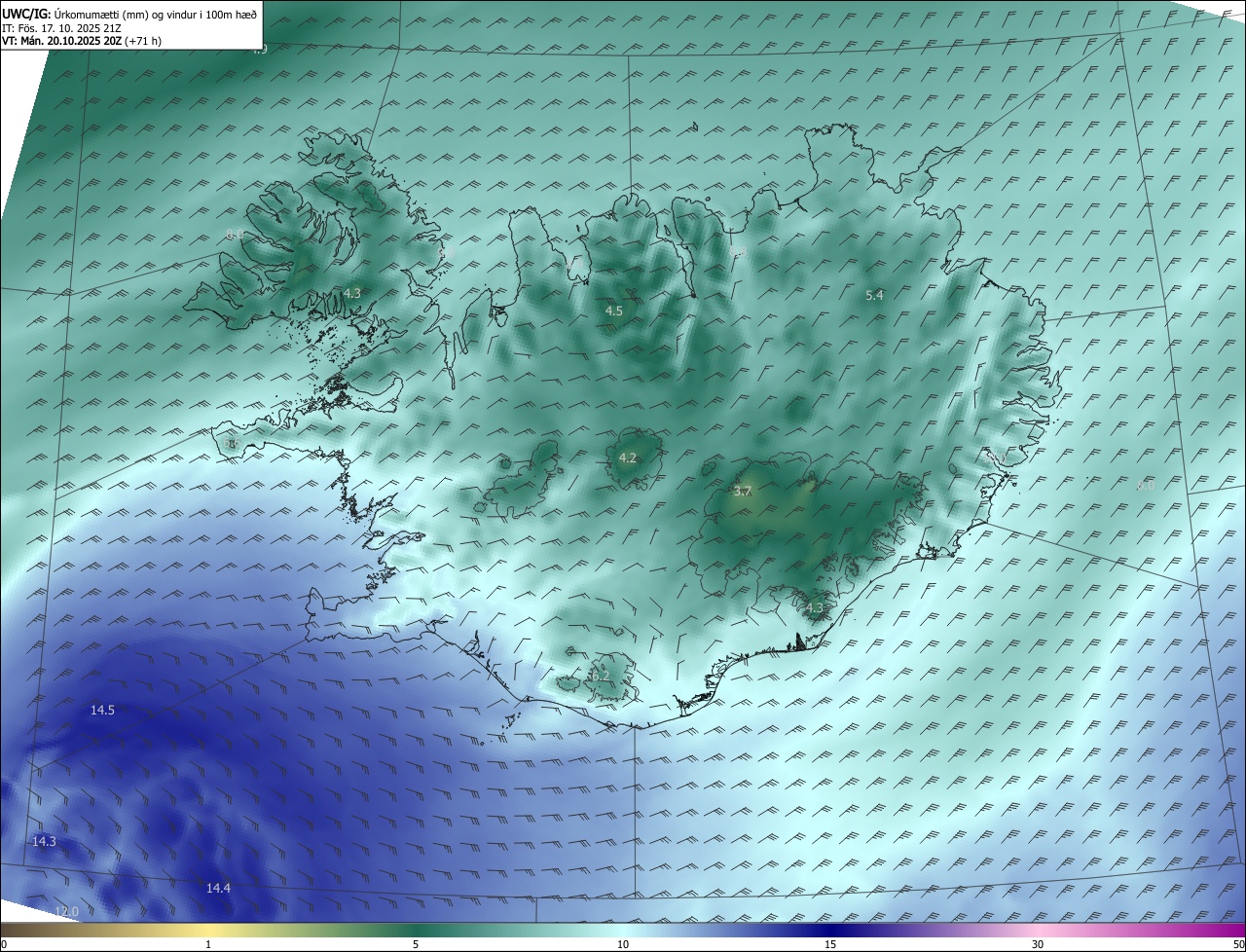Click the '1' tick on the color scale
Viewport: 1246px width, 952px height.
208,944
